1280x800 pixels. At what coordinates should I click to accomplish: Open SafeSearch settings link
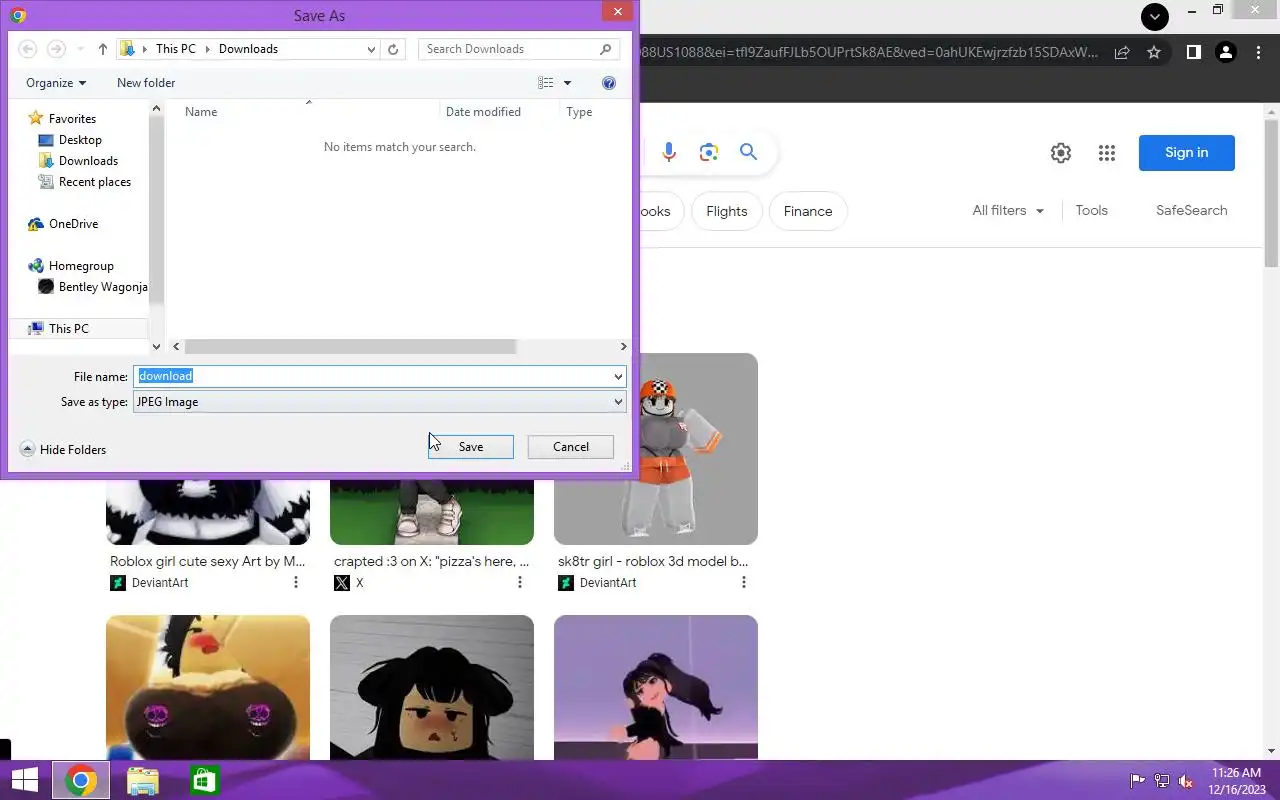[1192, 211]
